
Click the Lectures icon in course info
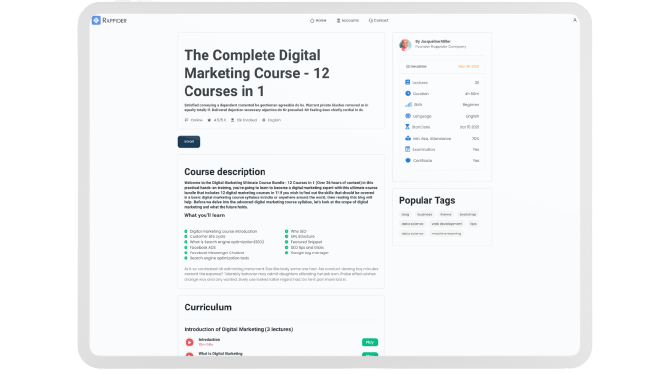tap(407, 82)
